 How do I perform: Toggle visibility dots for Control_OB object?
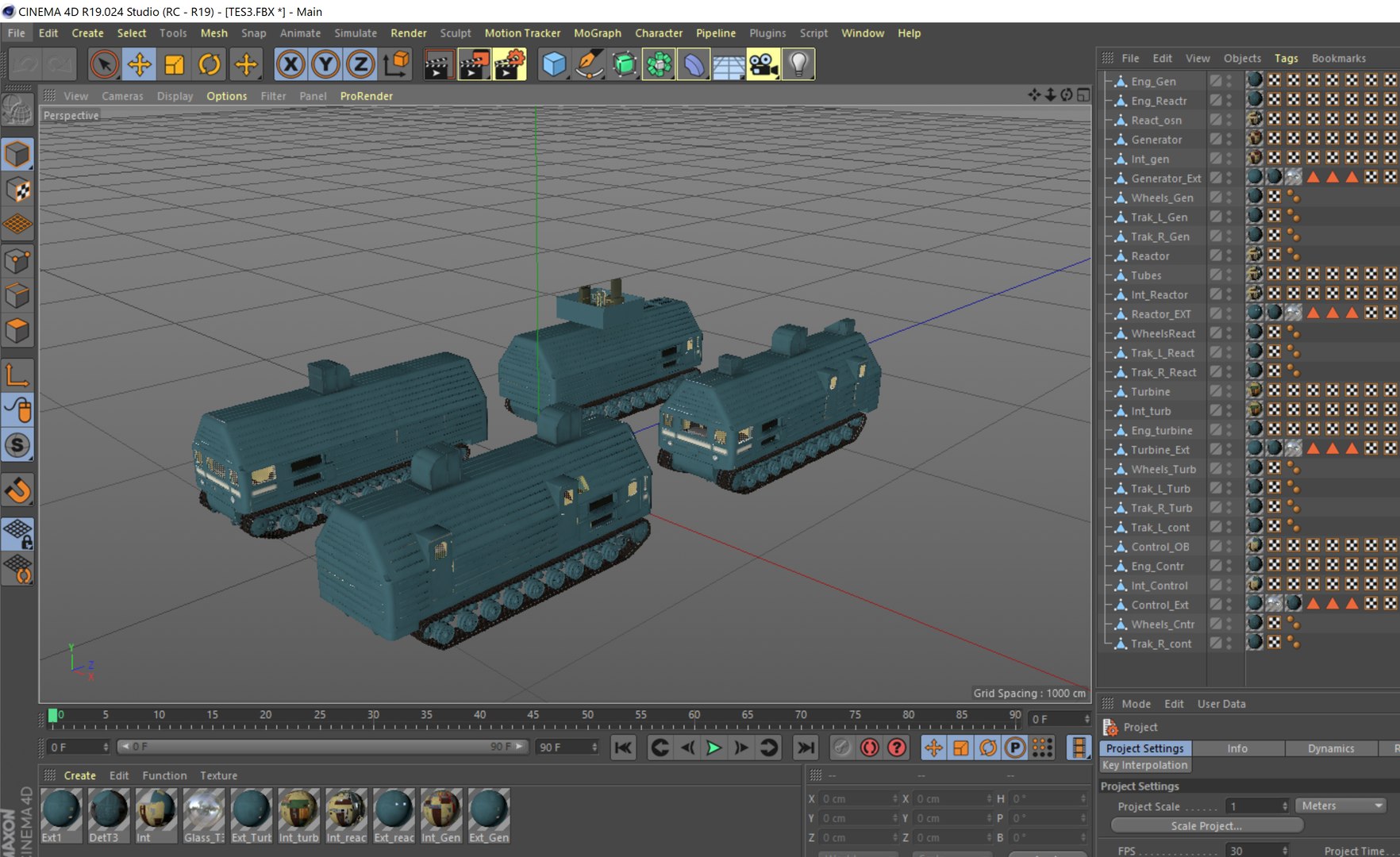1229,547
